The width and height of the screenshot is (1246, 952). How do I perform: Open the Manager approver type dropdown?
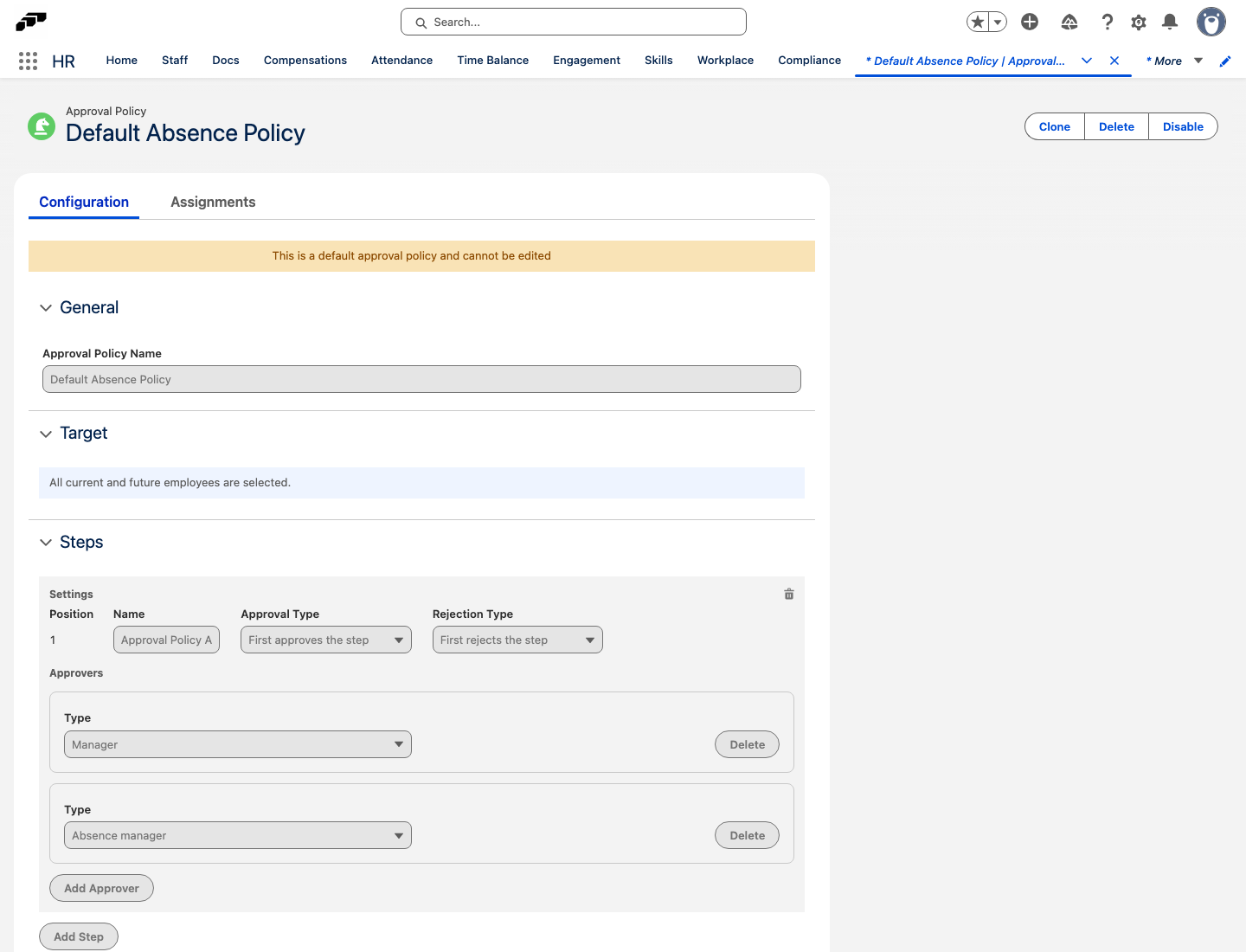click(x=238, y=744)
